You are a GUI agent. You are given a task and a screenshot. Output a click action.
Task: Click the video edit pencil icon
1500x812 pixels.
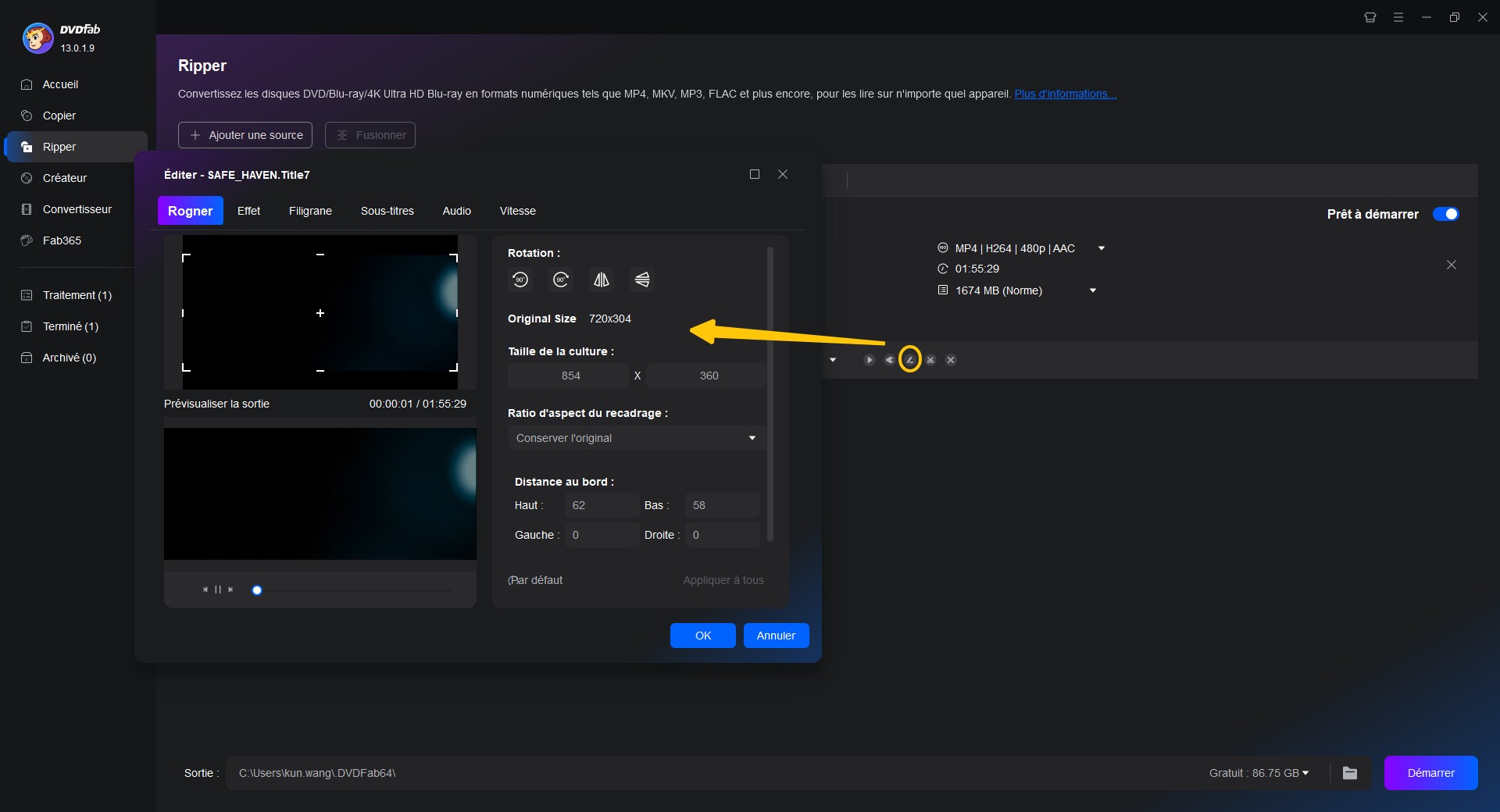click(x=909, y=360)
